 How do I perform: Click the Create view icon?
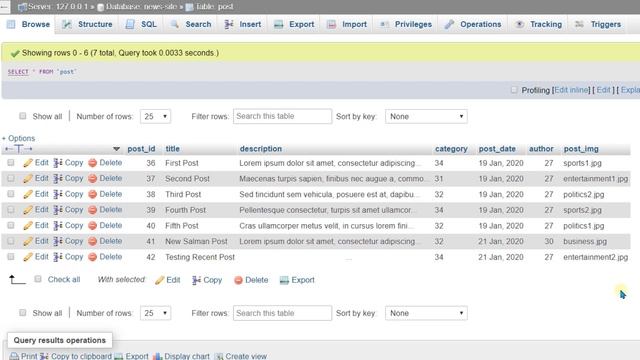(x=219, y=356)
